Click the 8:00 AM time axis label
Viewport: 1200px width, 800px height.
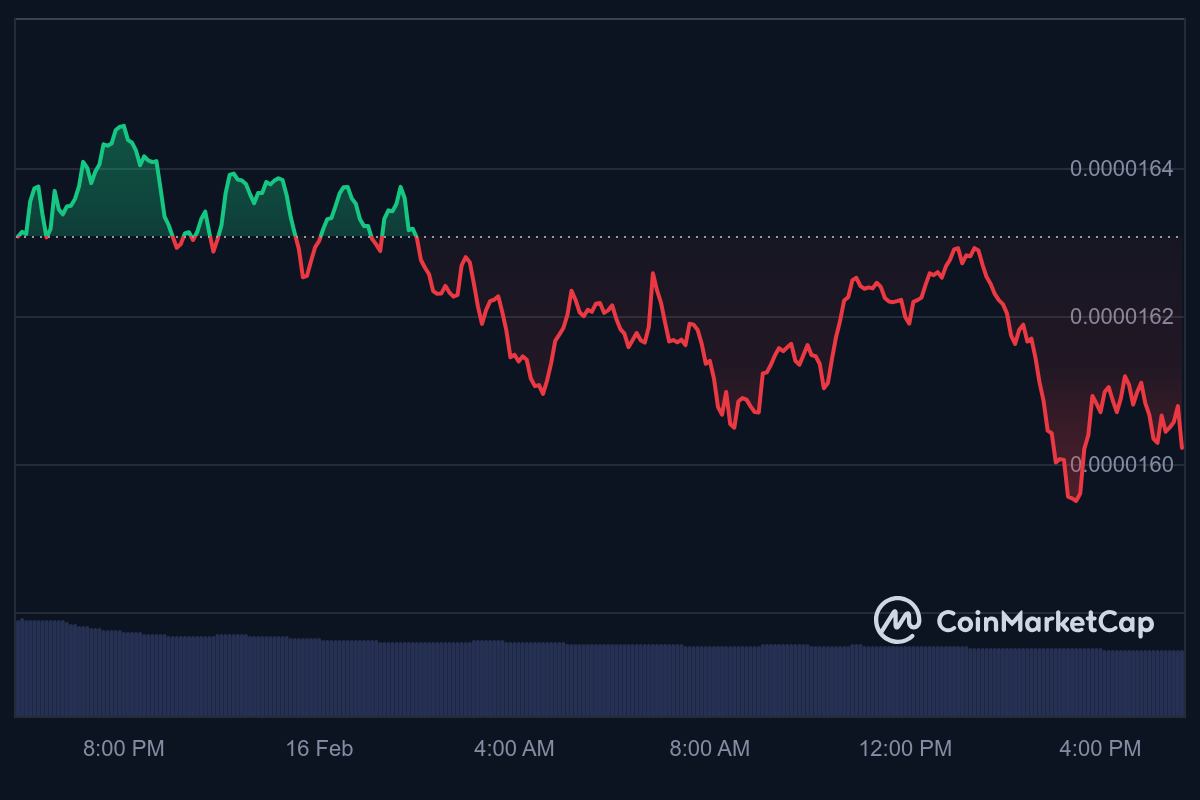click(x=709, y=748)
